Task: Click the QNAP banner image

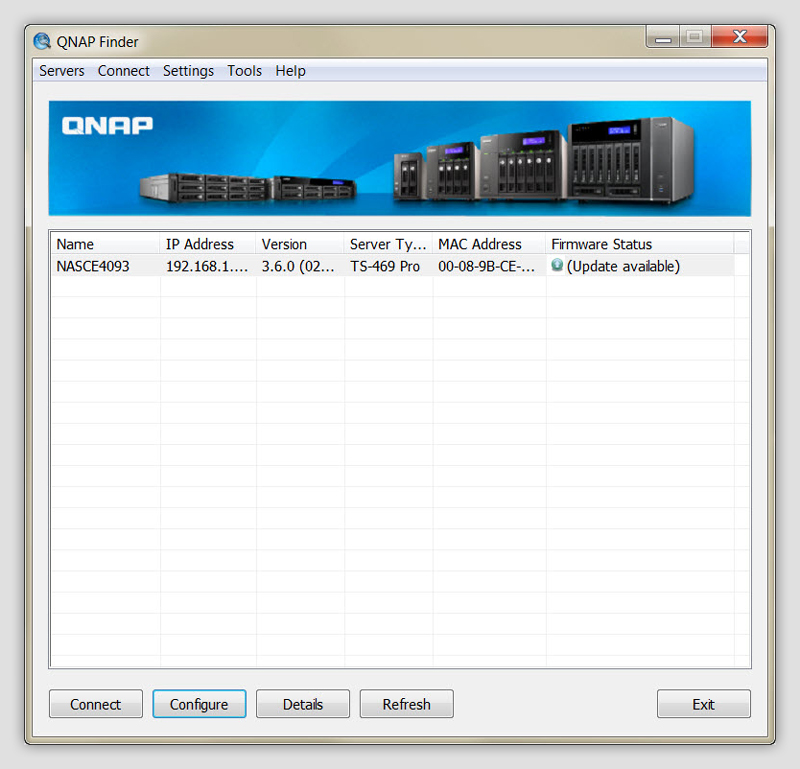Action: pyautogui.click(x=399, y=158)
